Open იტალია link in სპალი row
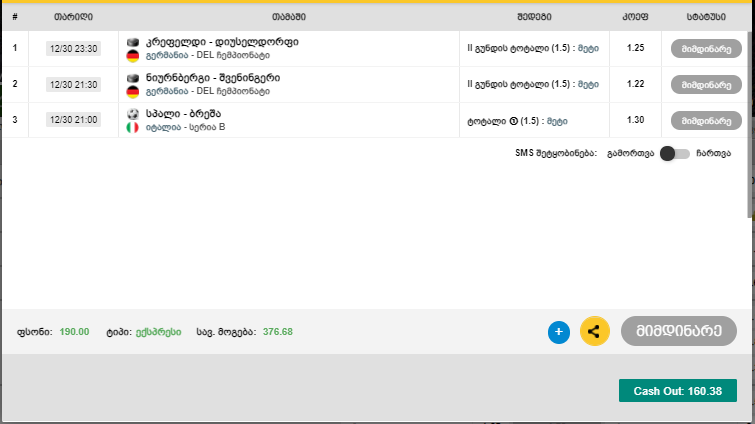755x424 pixels. coord(164,127)
